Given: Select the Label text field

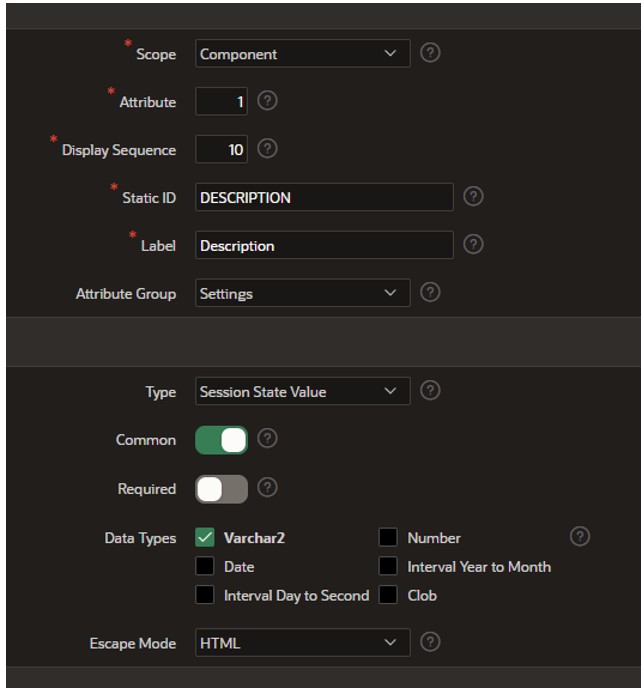Looking at the screenshot, I should (324, 245).
